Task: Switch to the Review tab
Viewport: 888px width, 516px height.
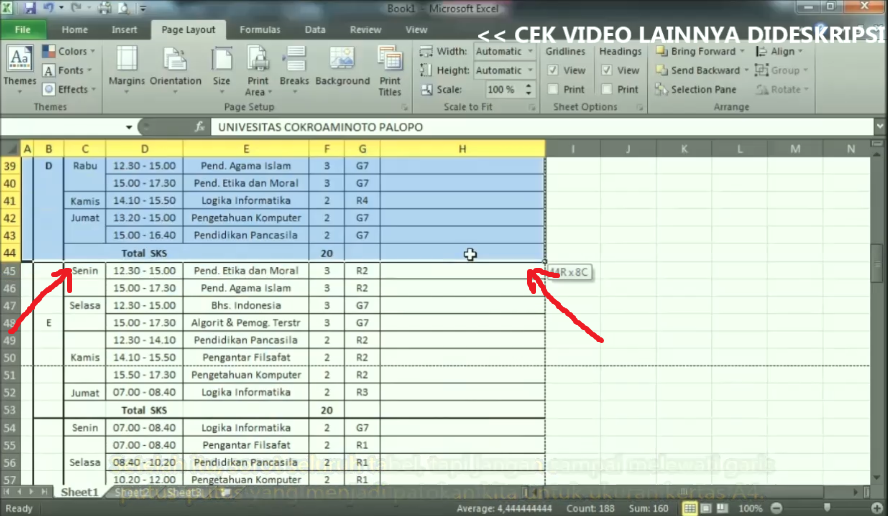Action: [365, 29]
